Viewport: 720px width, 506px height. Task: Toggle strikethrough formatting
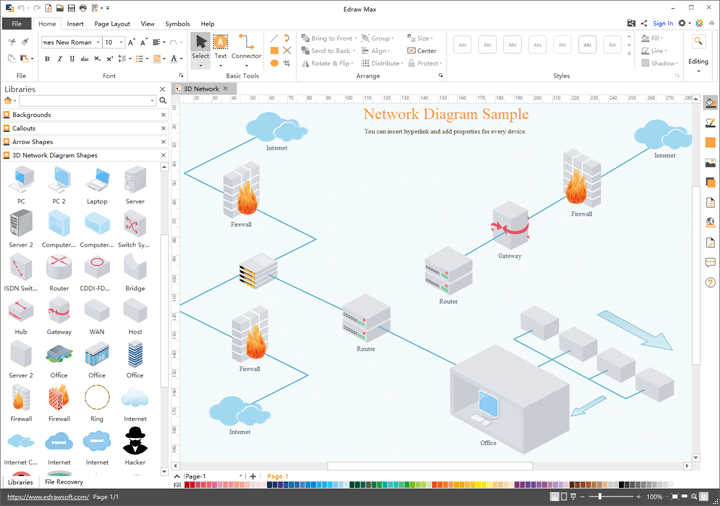[x=84, y=59]
